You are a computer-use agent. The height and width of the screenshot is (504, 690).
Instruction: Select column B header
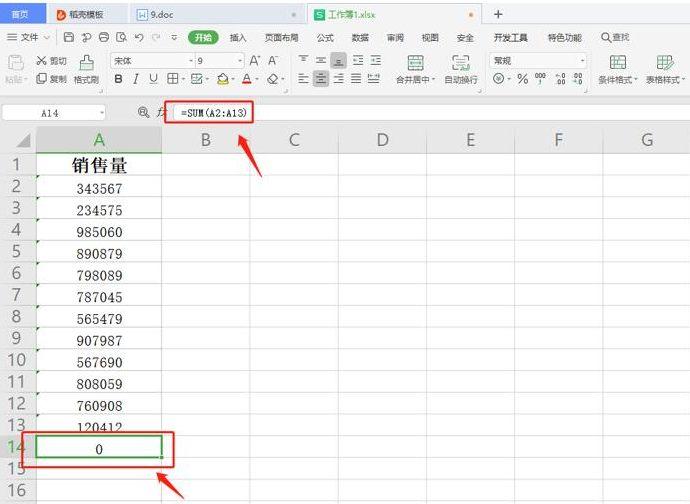pos(206,140)
